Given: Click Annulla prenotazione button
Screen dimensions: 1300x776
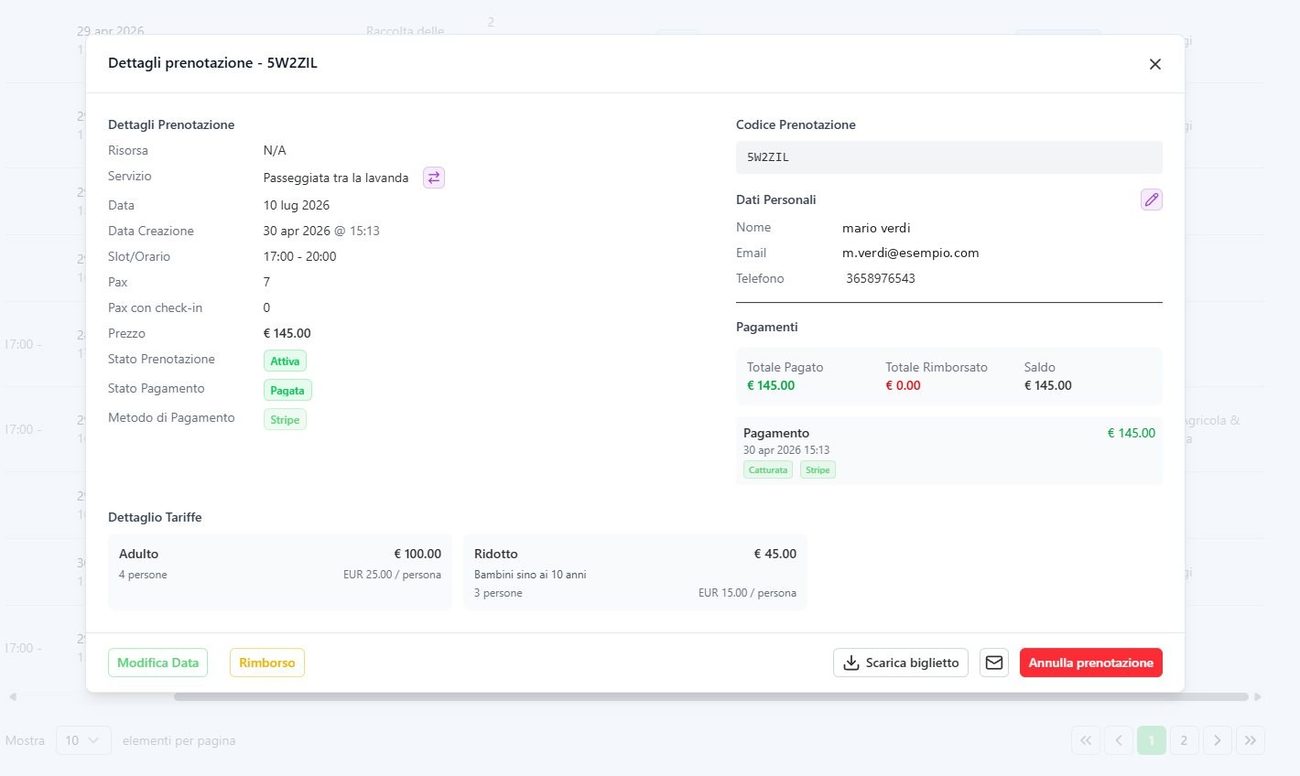Looking at the screenshot, I should coord(1091,663).
